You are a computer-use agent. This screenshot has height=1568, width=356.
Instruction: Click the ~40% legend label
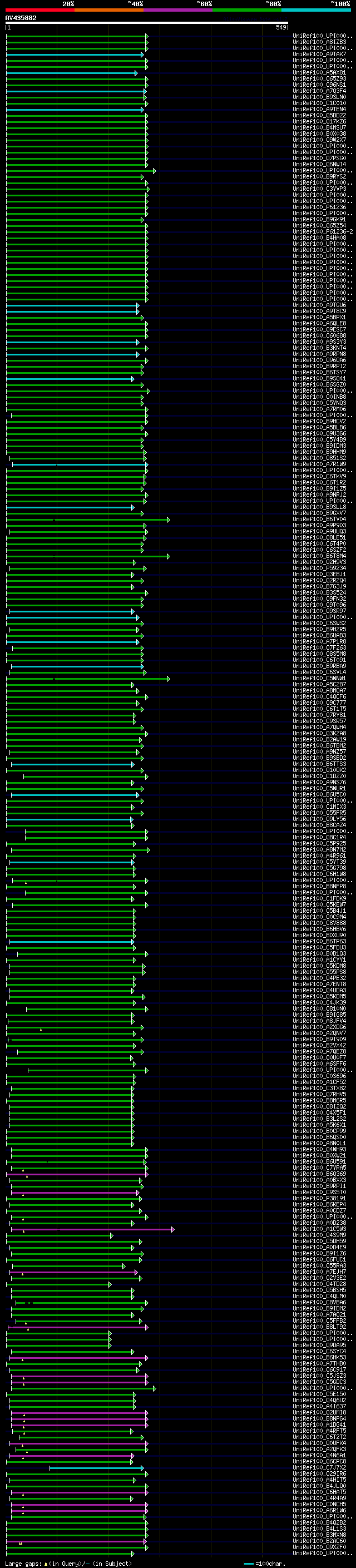(135, 4)
